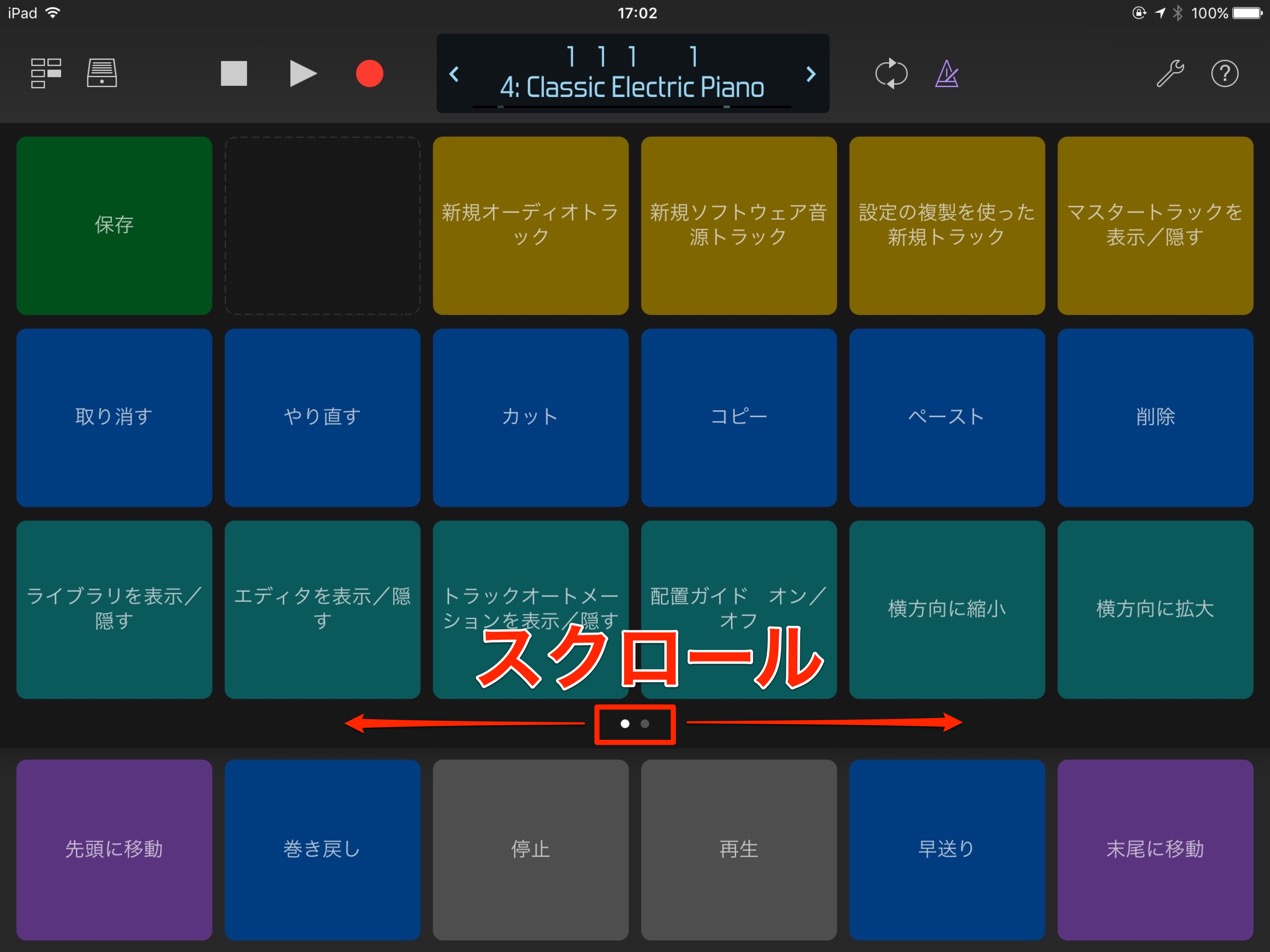1270x952 pixels.
Task: Tap the battery 100% status indicator
Action: click(x=1226, y=13)
